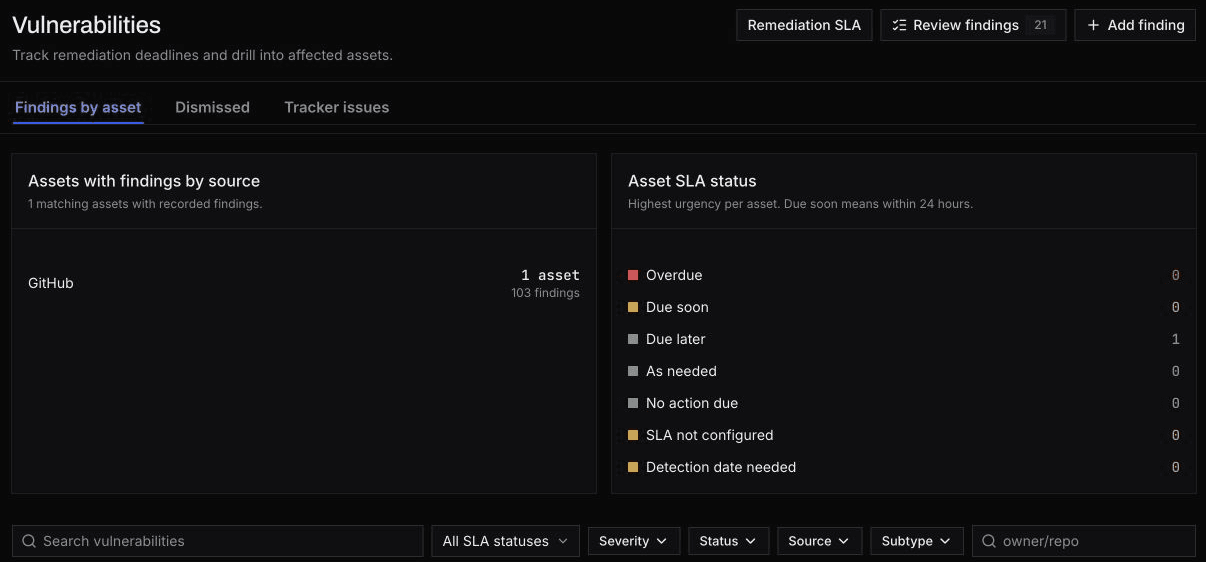Open the Tracker issues tab
The height and width of the screenshot is (562, 1206).
point(336,107)
